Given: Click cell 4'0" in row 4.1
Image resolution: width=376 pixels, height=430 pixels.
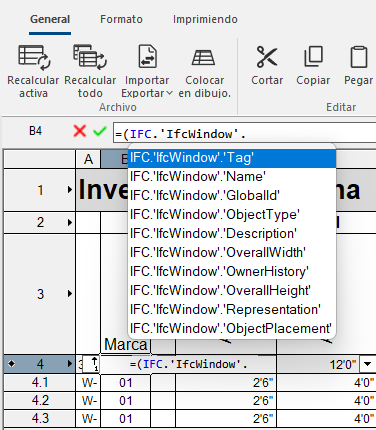Looking at the screenshot, I should (x=327, y=383).
